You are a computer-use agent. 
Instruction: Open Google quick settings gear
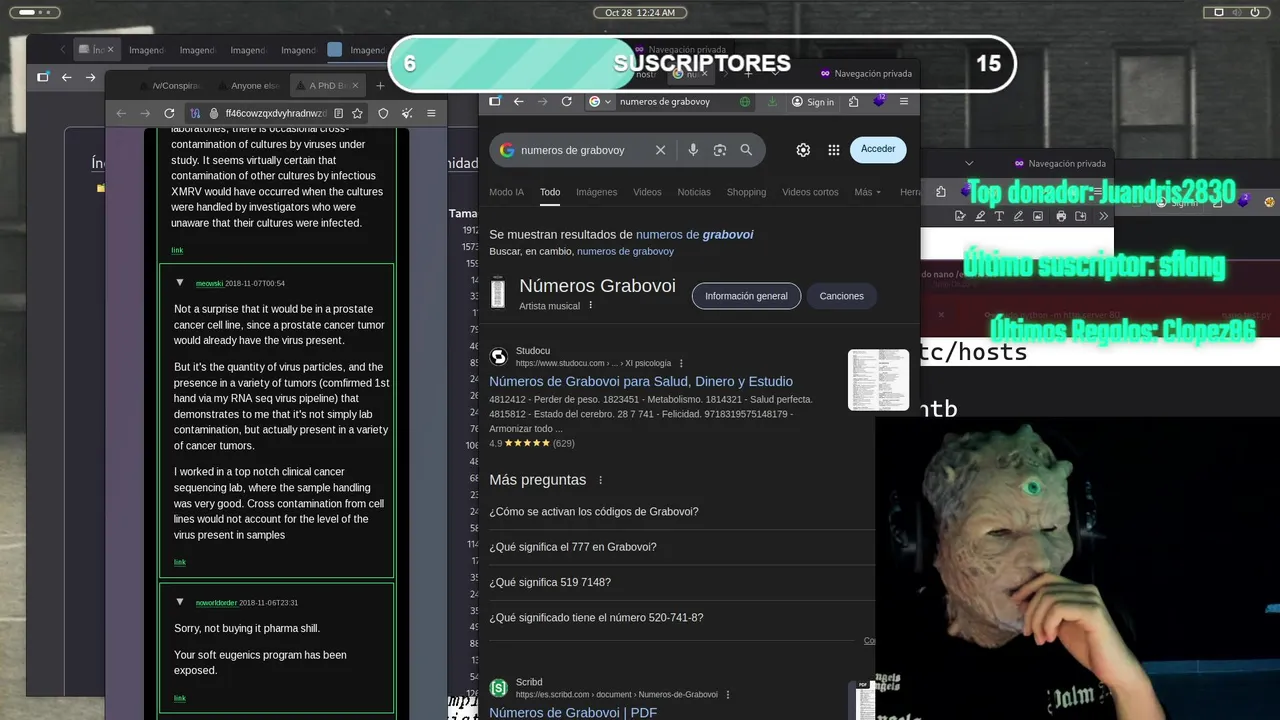pos(803,150)
